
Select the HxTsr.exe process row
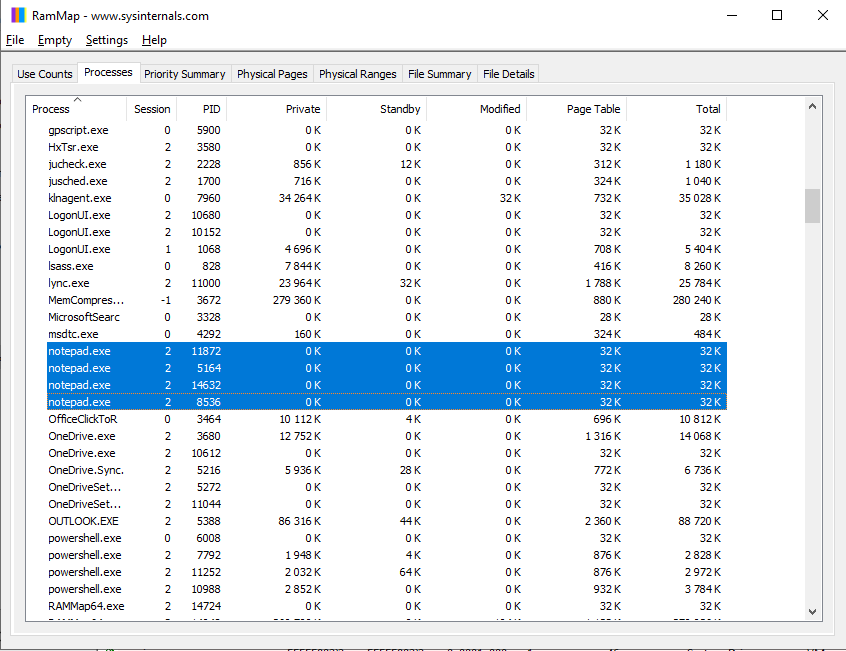387,147
